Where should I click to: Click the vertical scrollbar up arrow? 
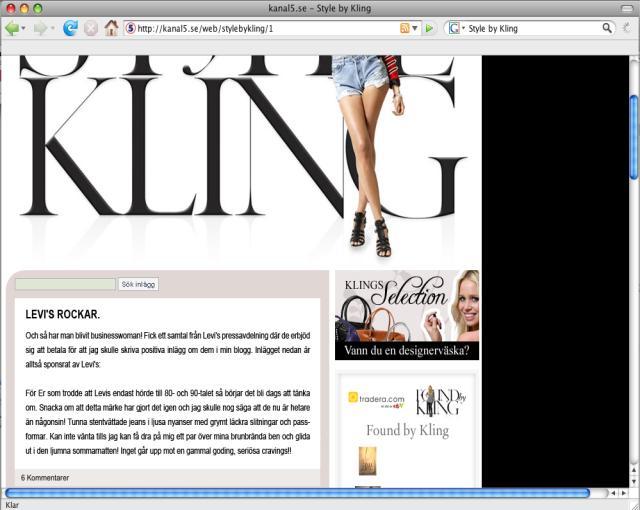tap(634, 470)
